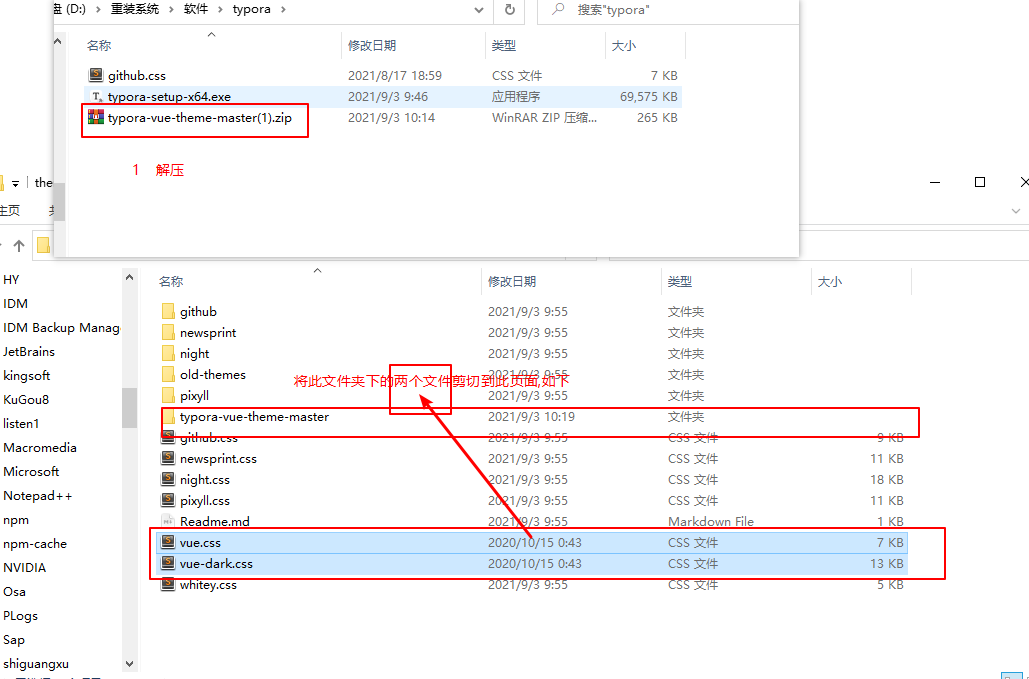Viewport: 1029px width, 679px height.
Task: Select Sap in the navigation pane
Action: tap(14, 640)
